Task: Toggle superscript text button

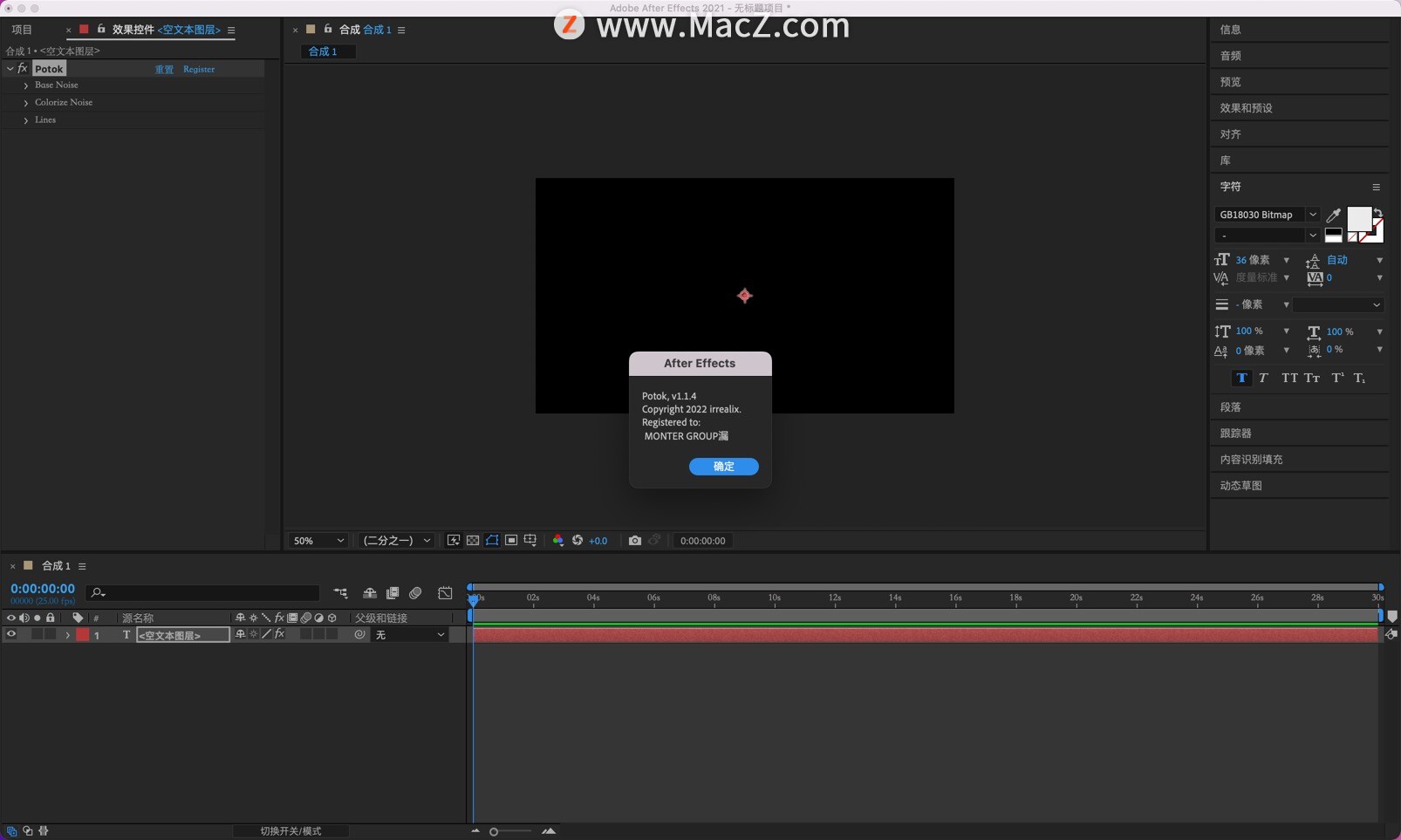Action: pos(1337,378)
